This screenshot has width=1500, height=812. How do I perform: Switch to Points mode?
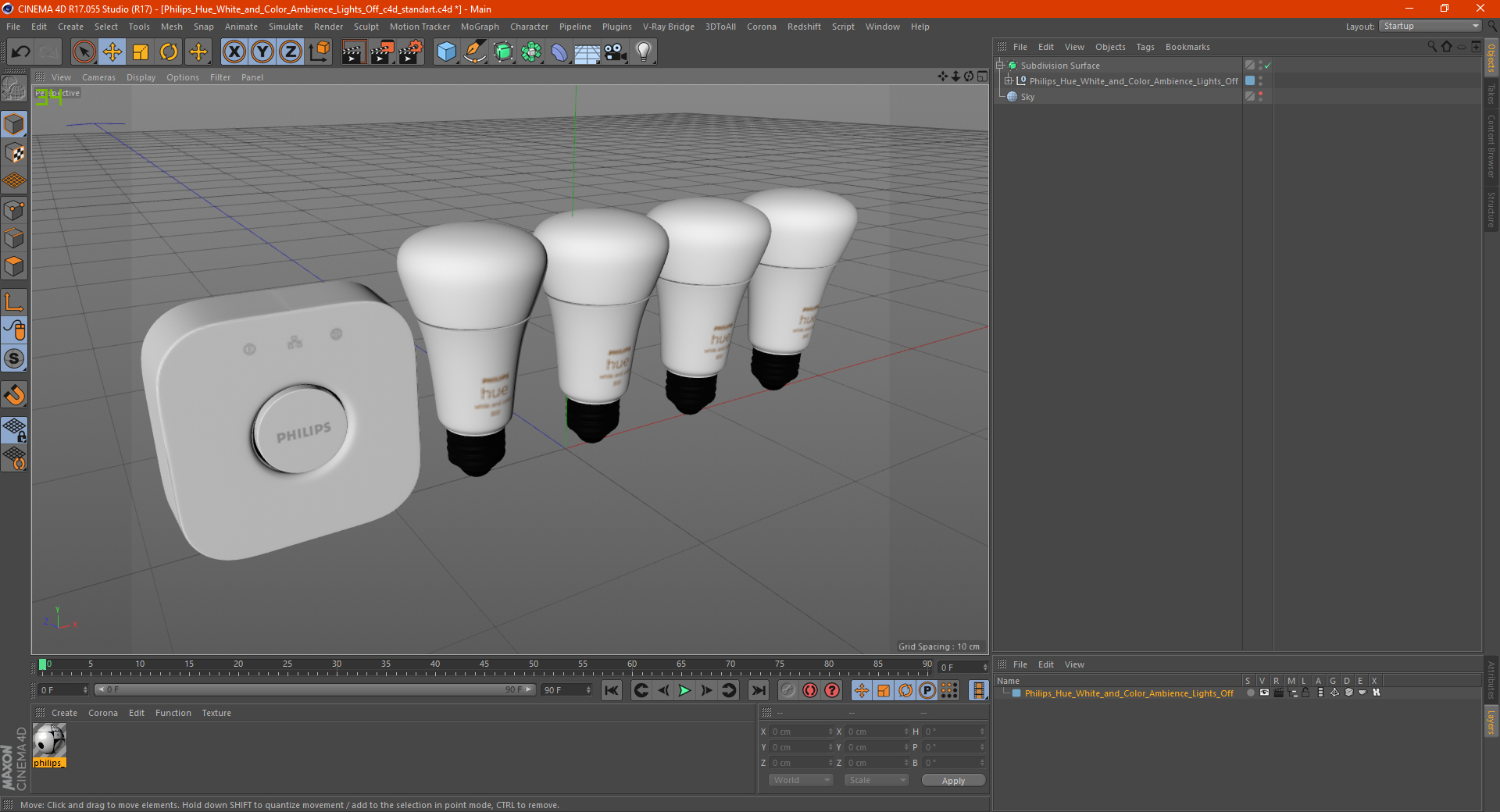point(14,209)
